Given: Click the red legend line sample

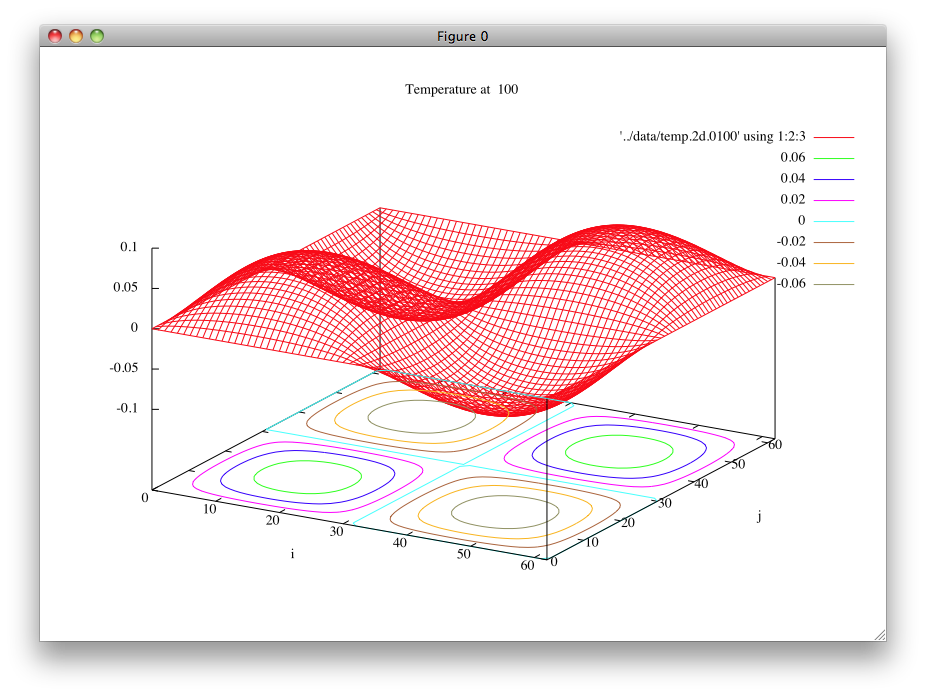Looking at the screenshot, I should 834,137.
